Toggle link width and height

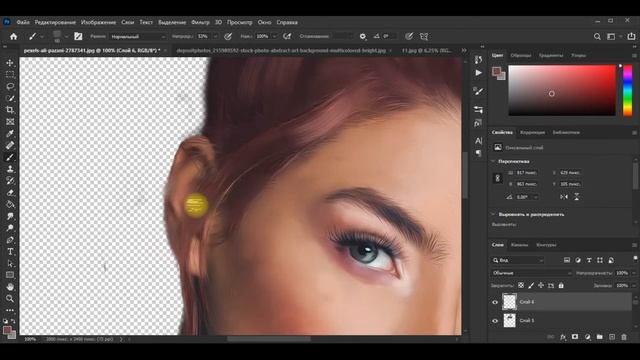point(498,178)
